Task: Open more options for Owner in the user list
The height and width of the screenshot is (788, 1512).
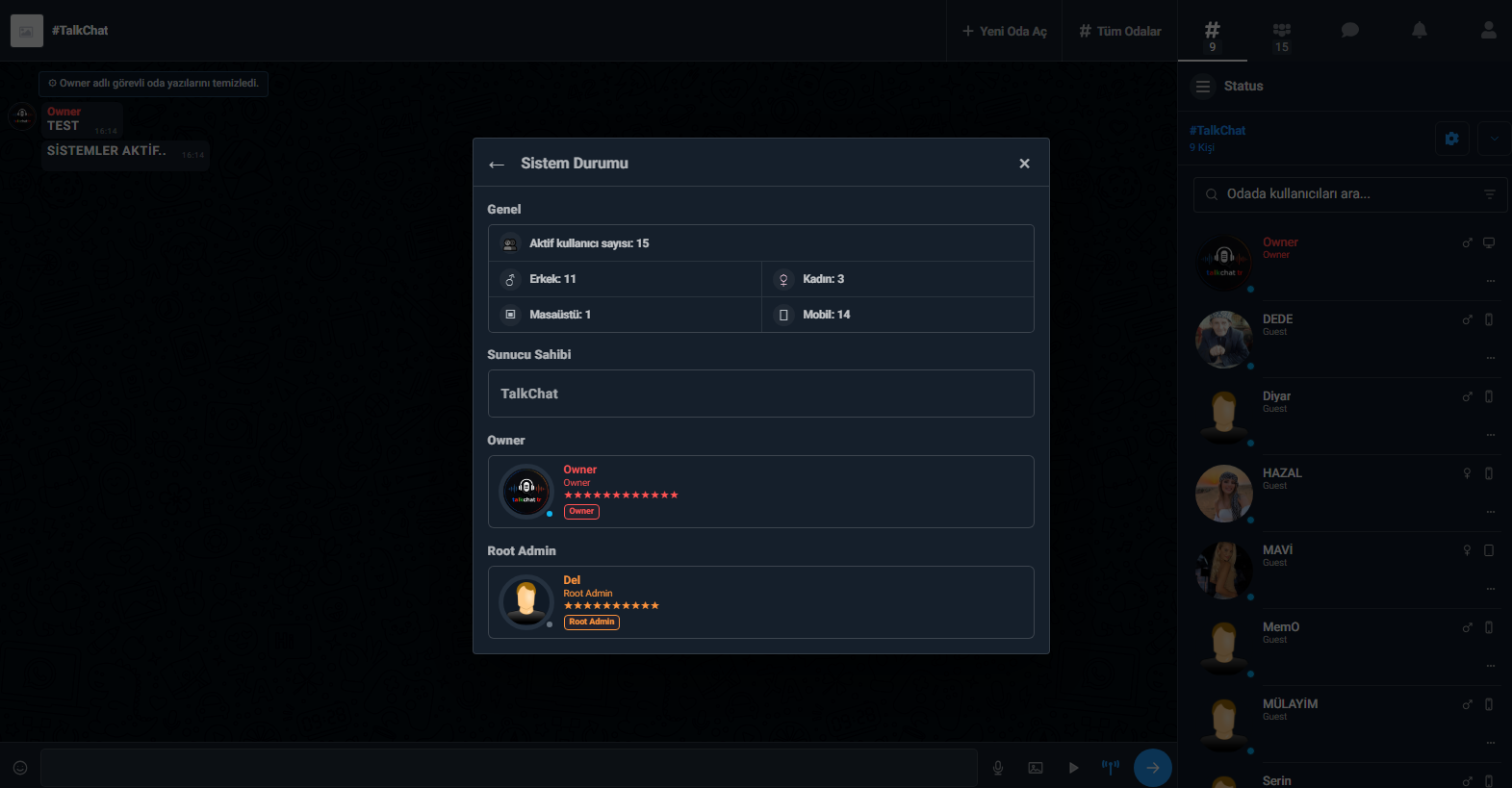Action: (1491, 281)
